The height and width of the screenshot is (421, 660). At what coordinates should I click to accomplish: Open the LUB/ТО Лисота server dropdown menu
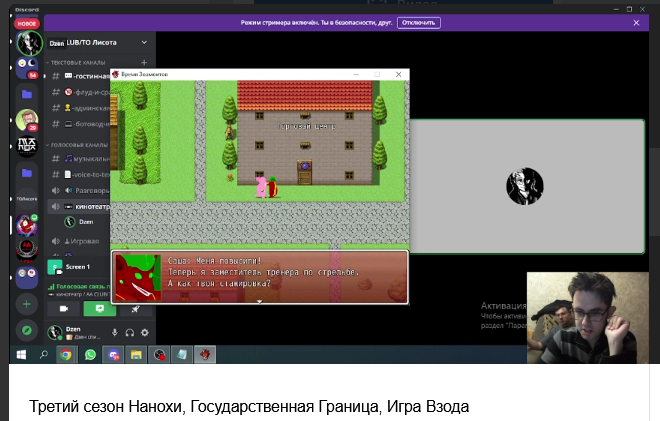tap(144, 43)
